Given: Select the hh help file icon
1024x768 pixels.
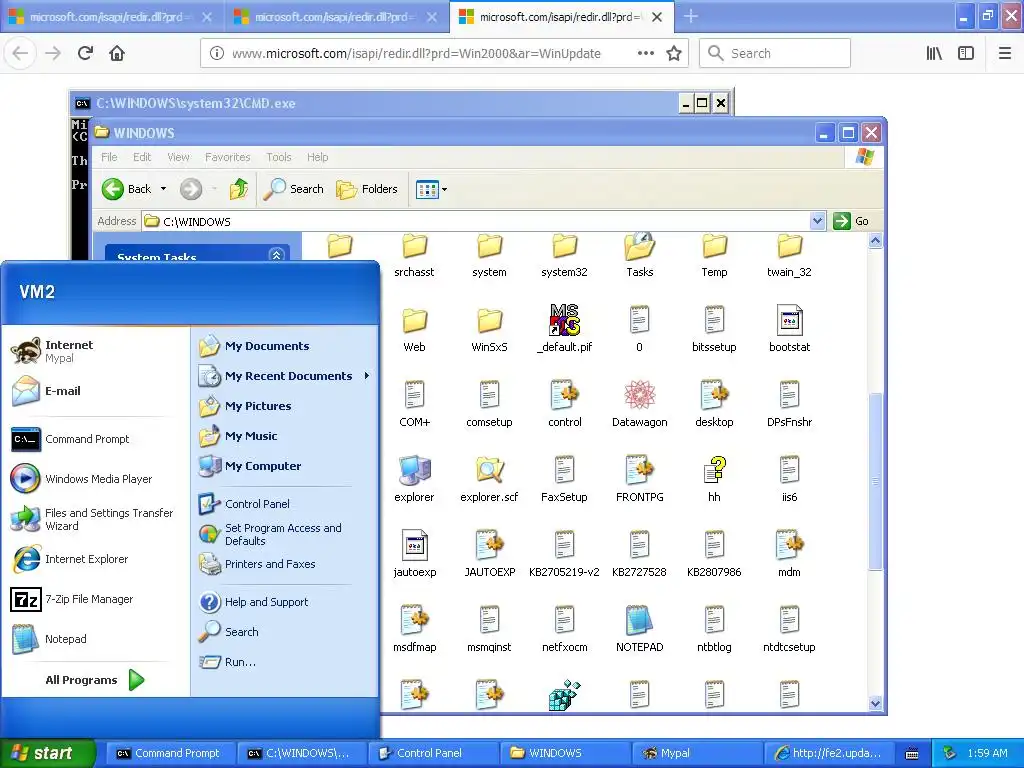Looking at the screenshot, I should tap(714, 479).
